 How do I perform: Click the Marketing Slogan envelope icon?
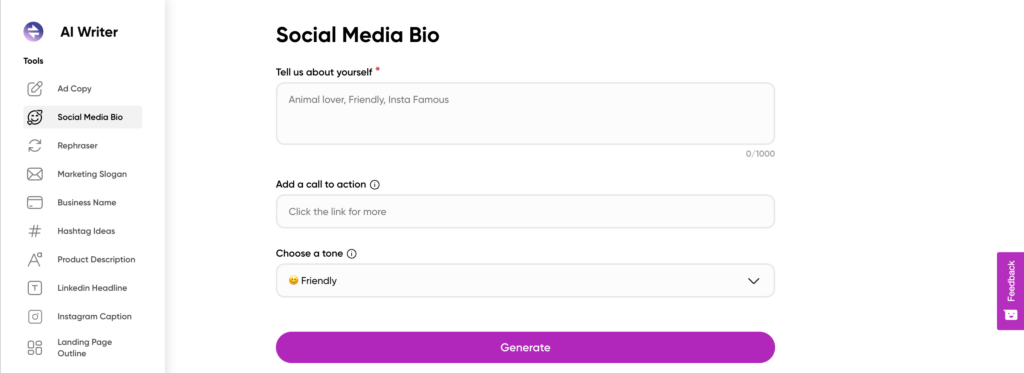[x=35, y=174]
